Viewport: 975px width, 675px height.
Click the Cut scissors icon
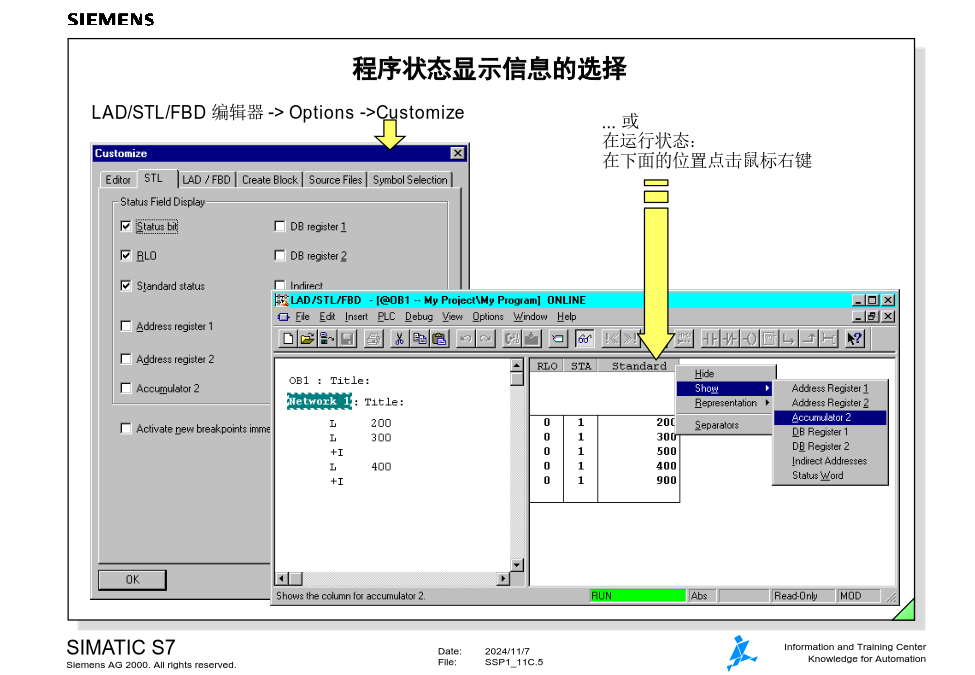(x=399, y=339)
